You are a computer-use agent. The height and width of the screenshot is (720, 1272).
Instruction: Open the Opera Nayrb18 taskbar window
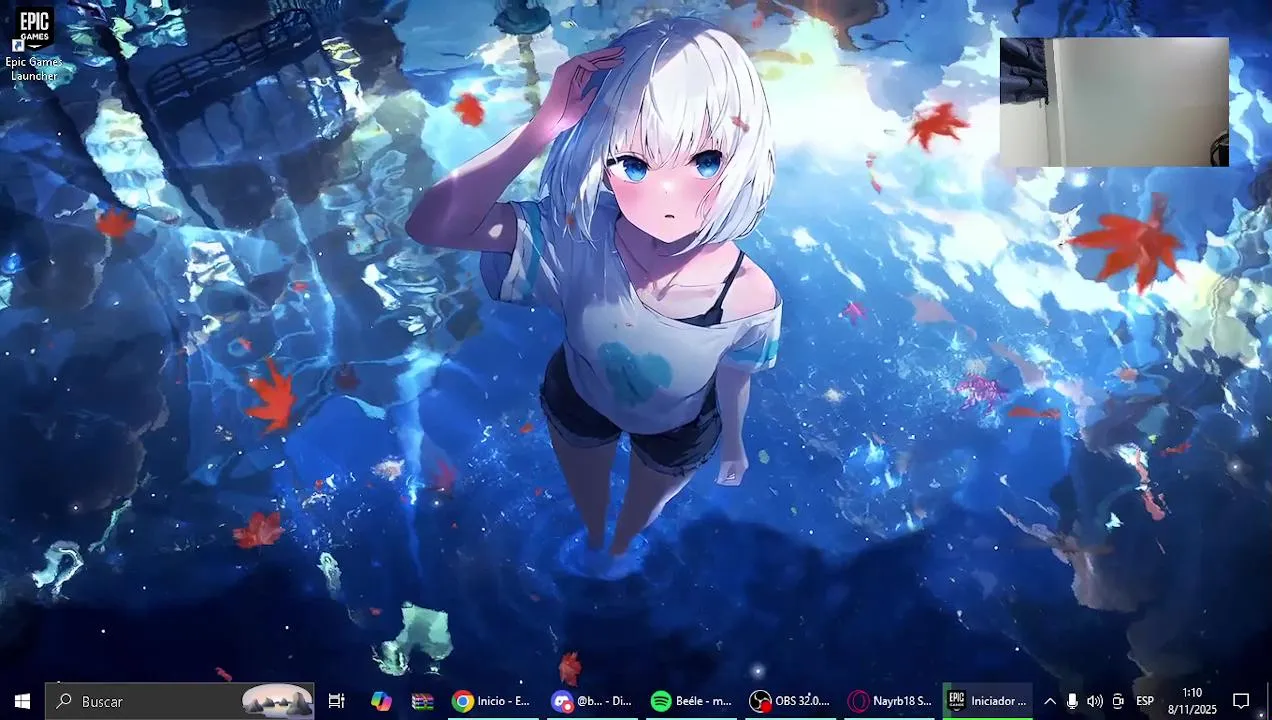(890, 701)
